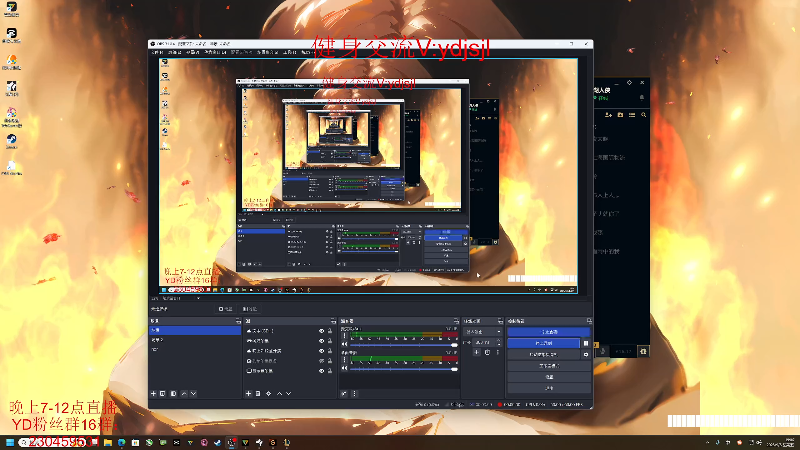
Task: Open source properties gear in Sources toolbar
Action: tap(269, 393)
